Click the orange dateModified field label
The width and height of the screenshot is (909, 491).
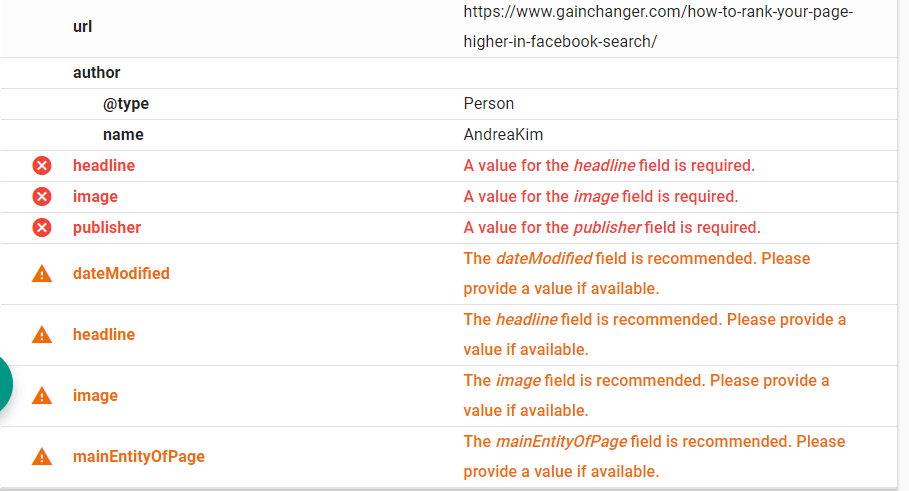point(121,274)
